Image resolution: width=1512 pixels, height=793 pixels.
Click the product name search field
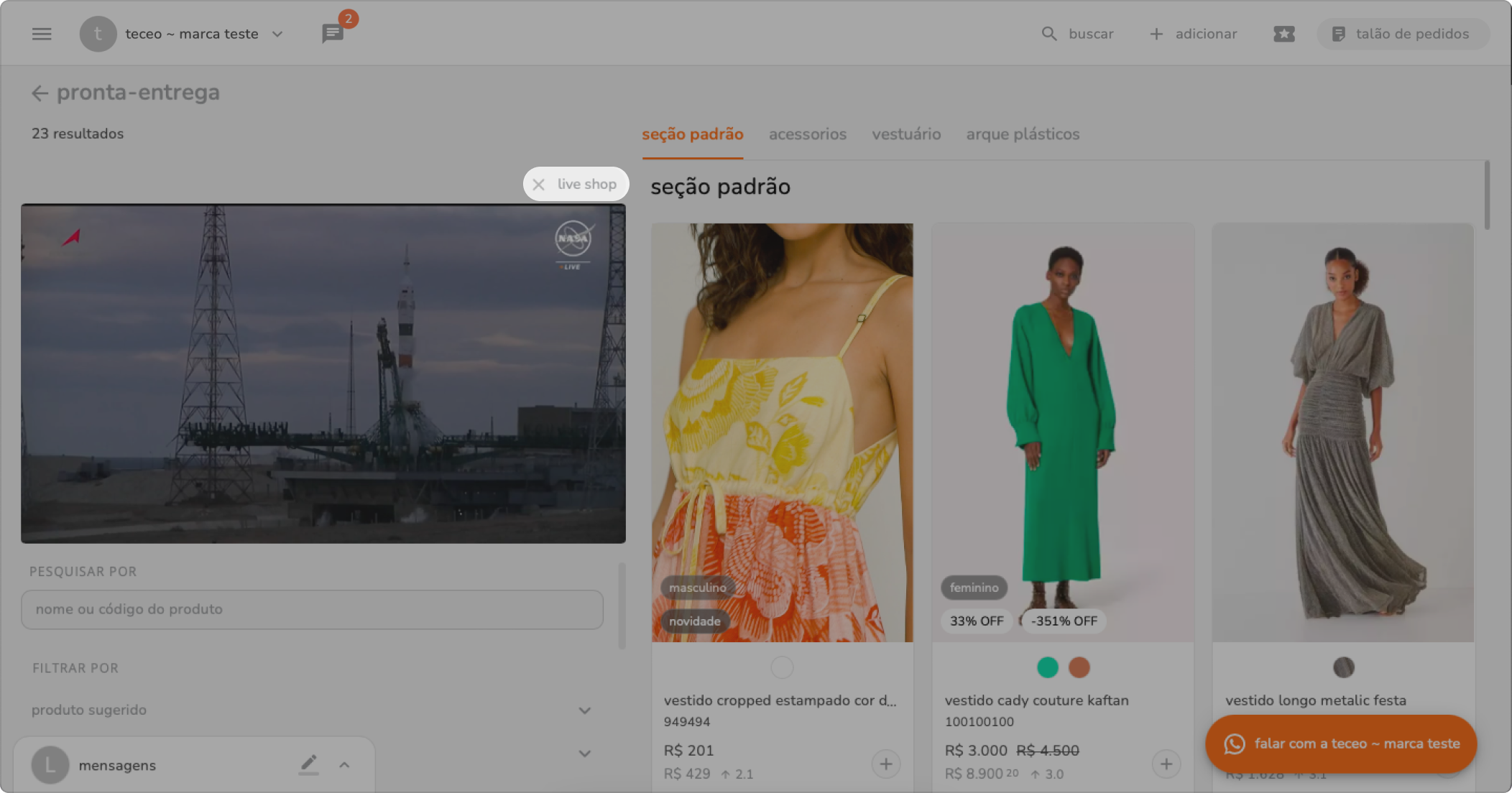point(312,609)
